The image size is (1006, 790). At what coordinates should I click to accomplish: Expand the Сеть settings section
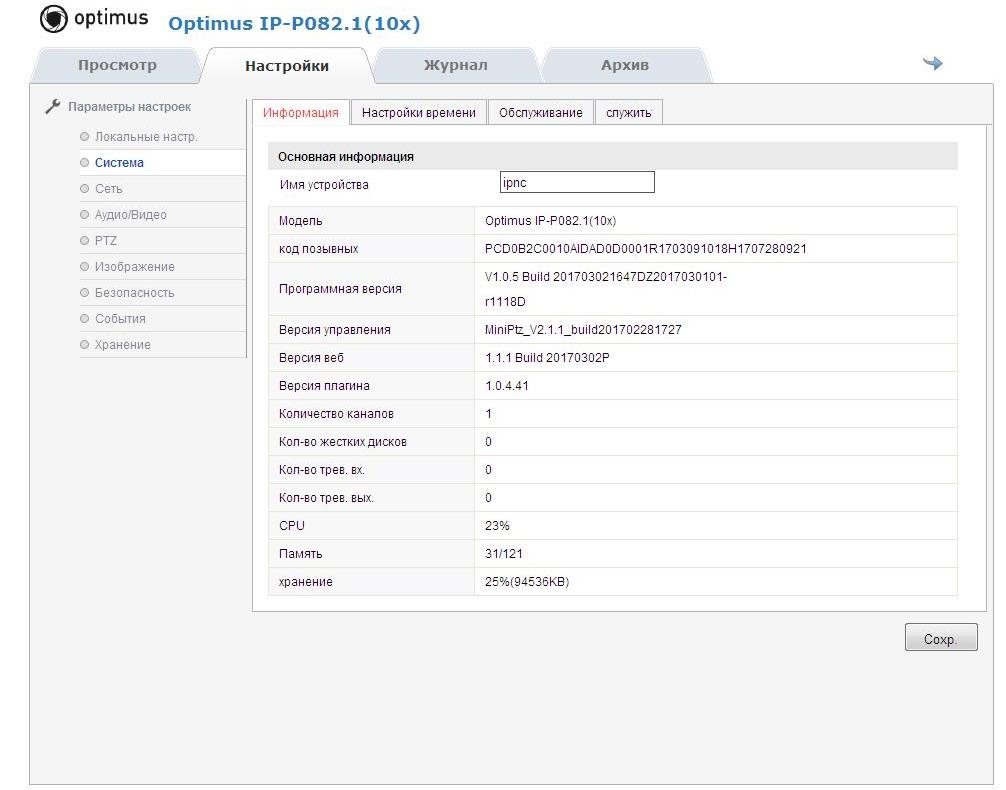(109, 189)
